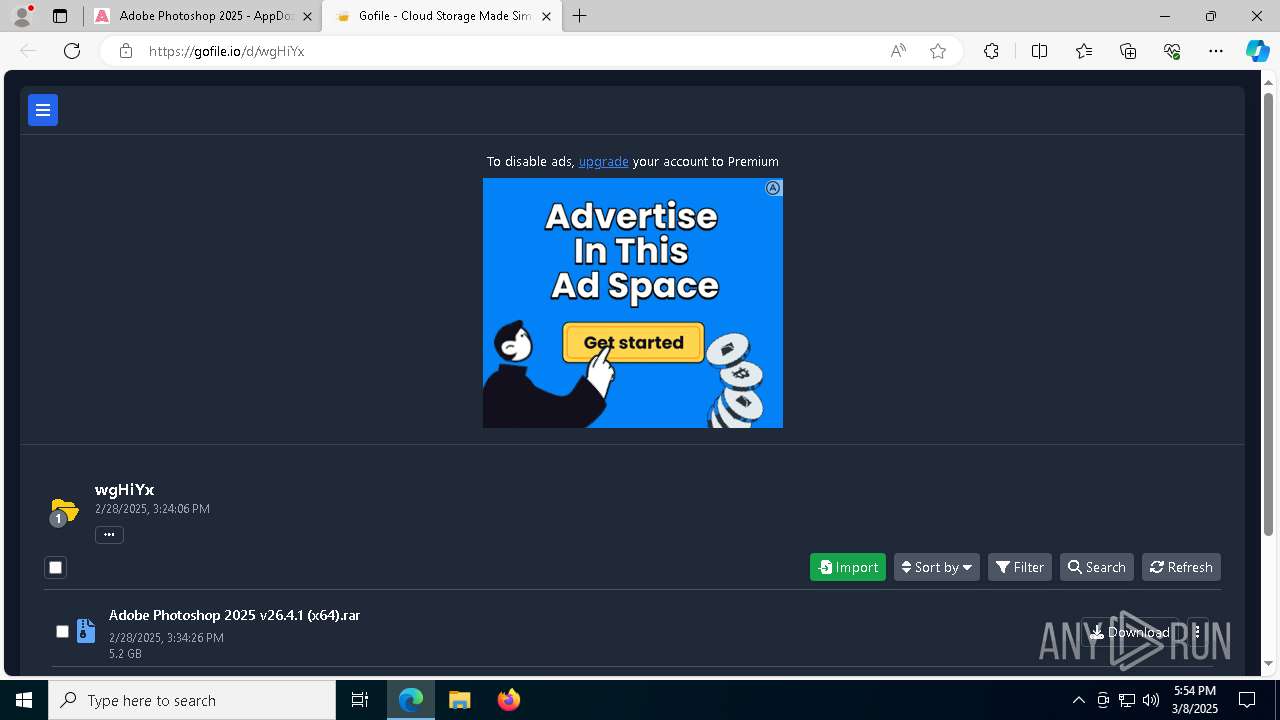This screenshot has height=720, width=1280.
Task: Open the Filter button
Action: tap(1020, 567)
